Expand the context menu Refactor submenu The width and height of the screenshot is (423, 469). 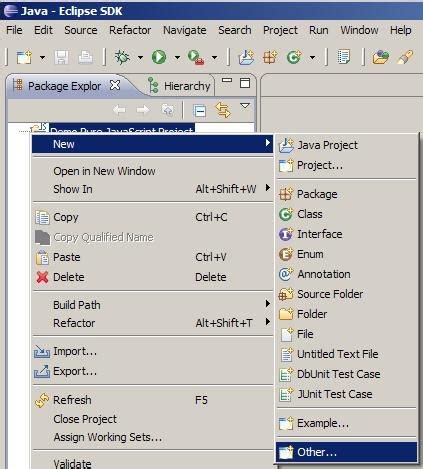click(152, 323)
